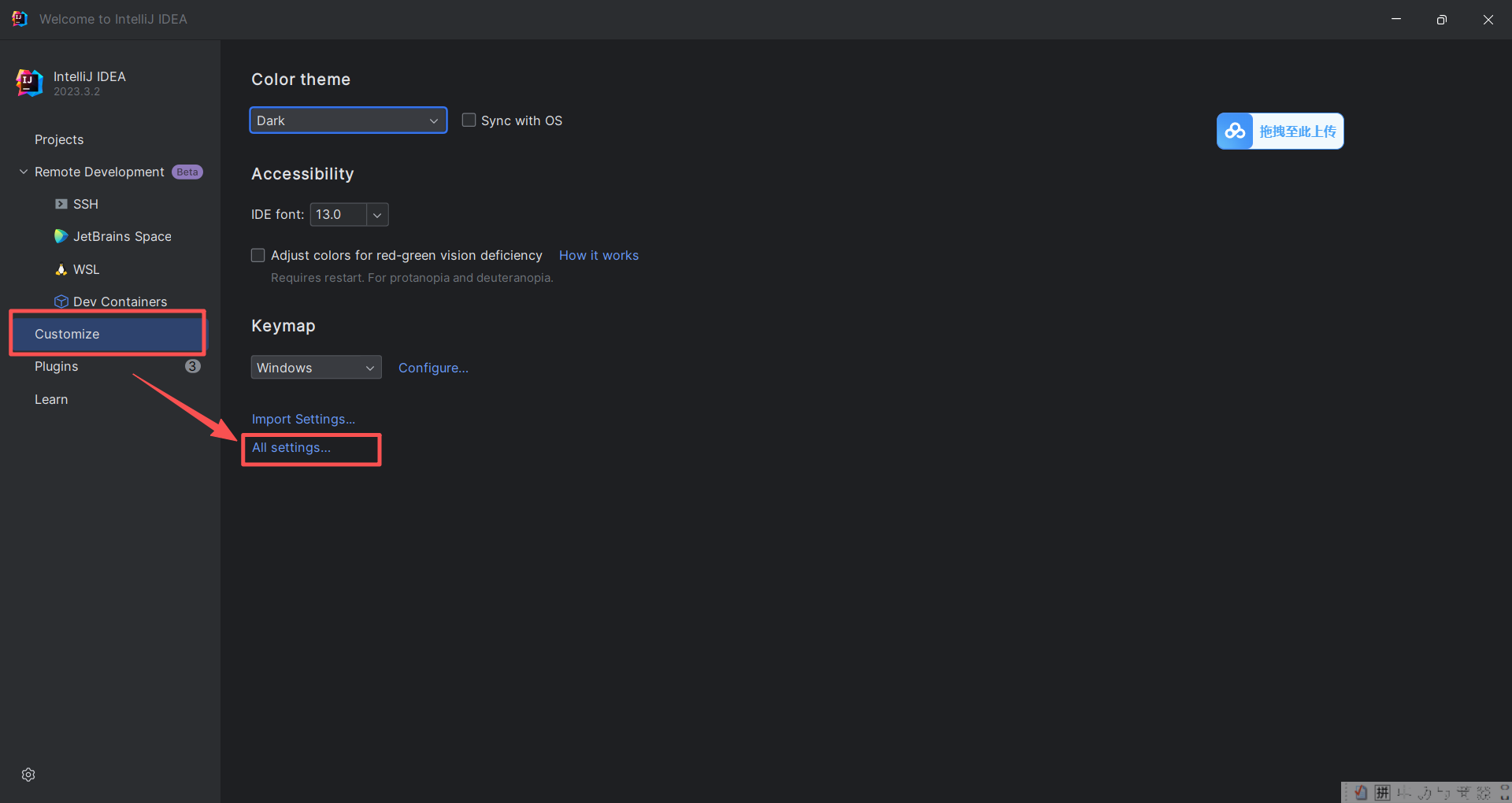The image size is (1512, 803).
Task: Restore down the IntelliJ IDEA window
Action: (x=1442, y=19)
